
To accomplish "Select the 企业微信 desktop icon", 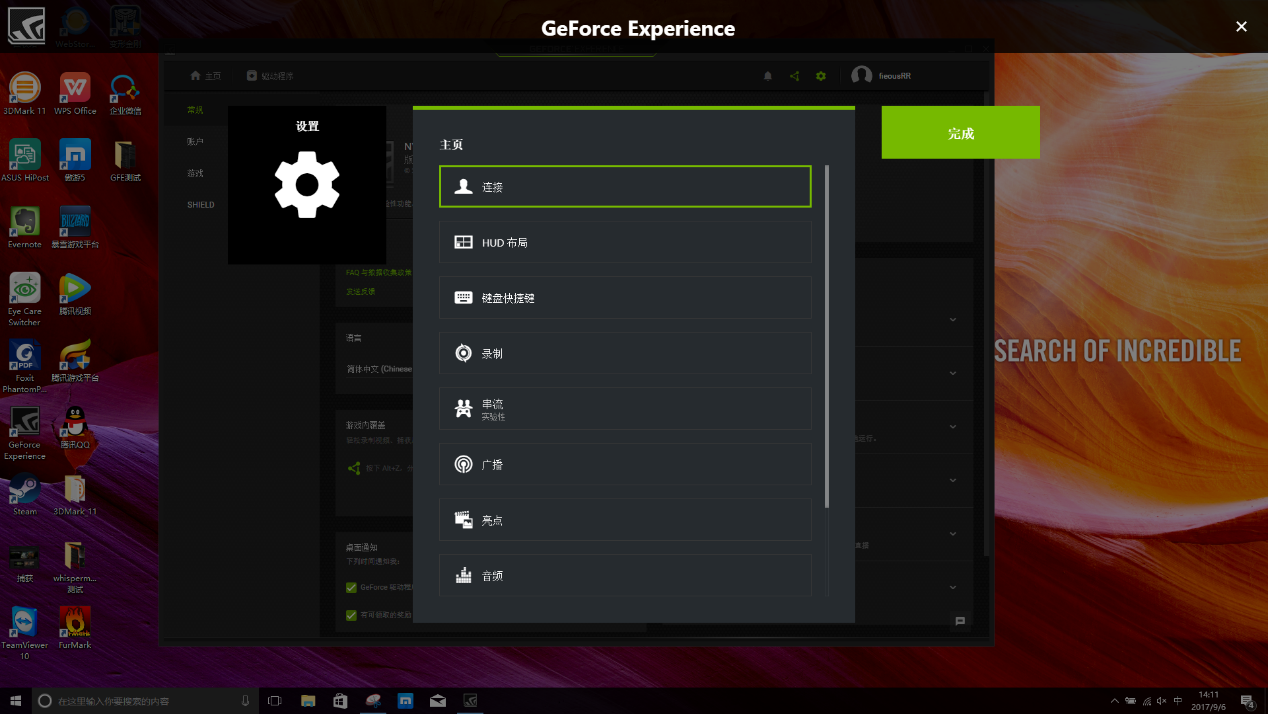I will click(125, 95).
